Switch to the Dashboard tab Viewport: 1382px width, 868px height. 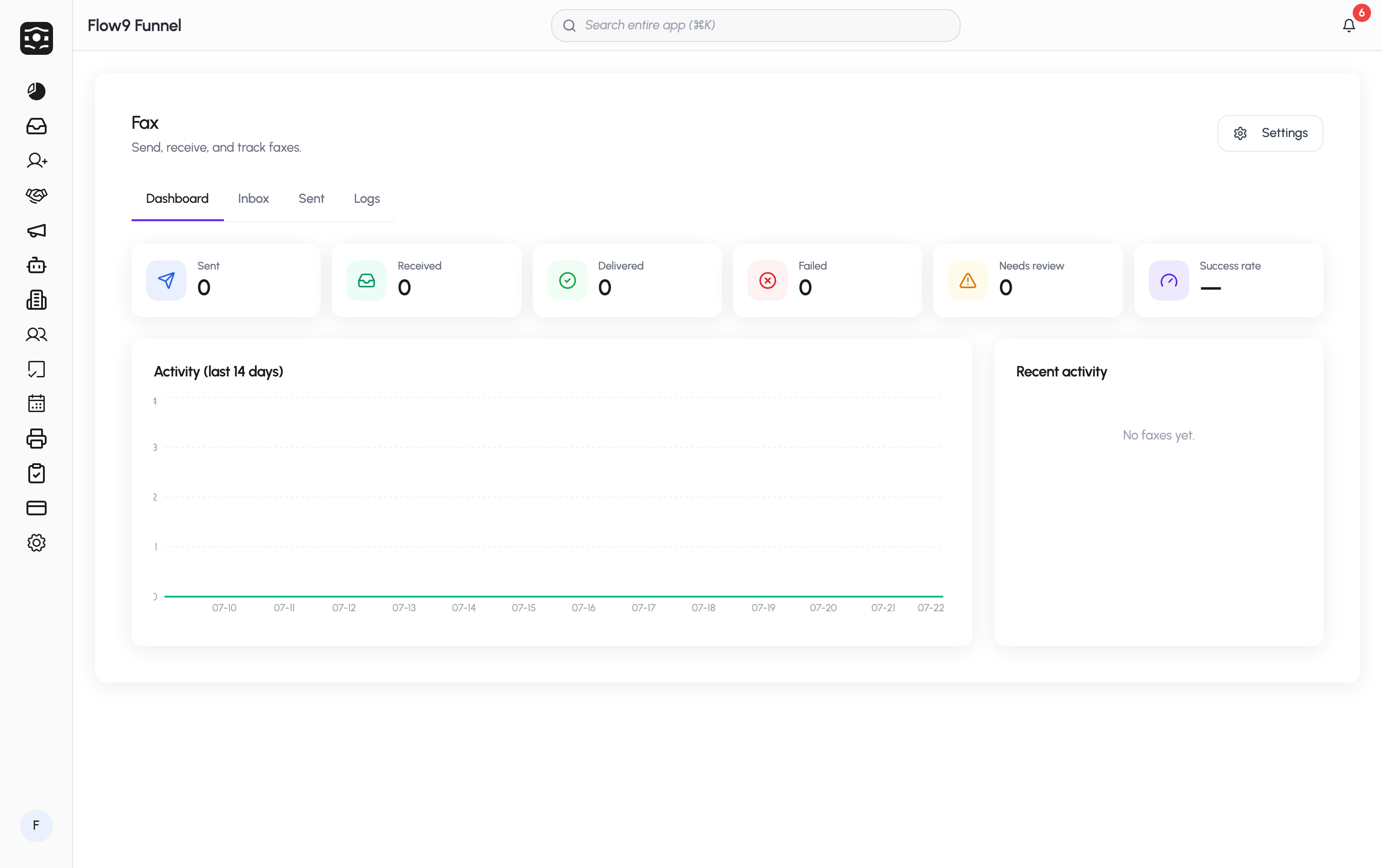click(x=177, y=199)
